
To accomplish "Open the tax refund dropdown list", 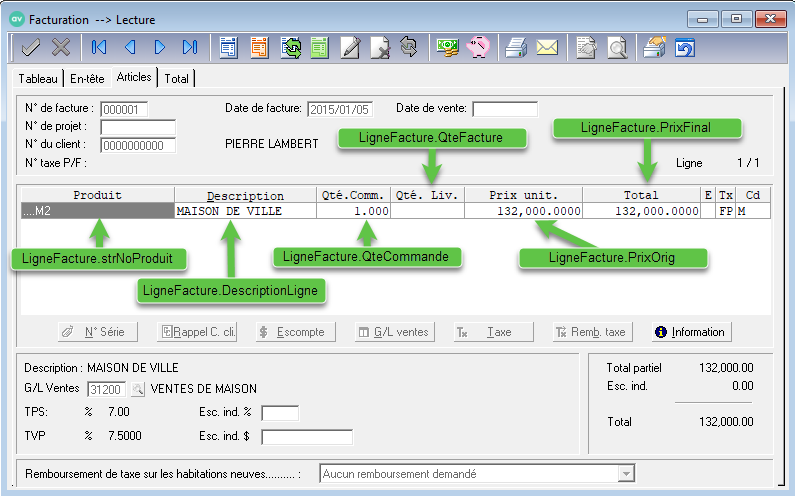I will (626, 474).
